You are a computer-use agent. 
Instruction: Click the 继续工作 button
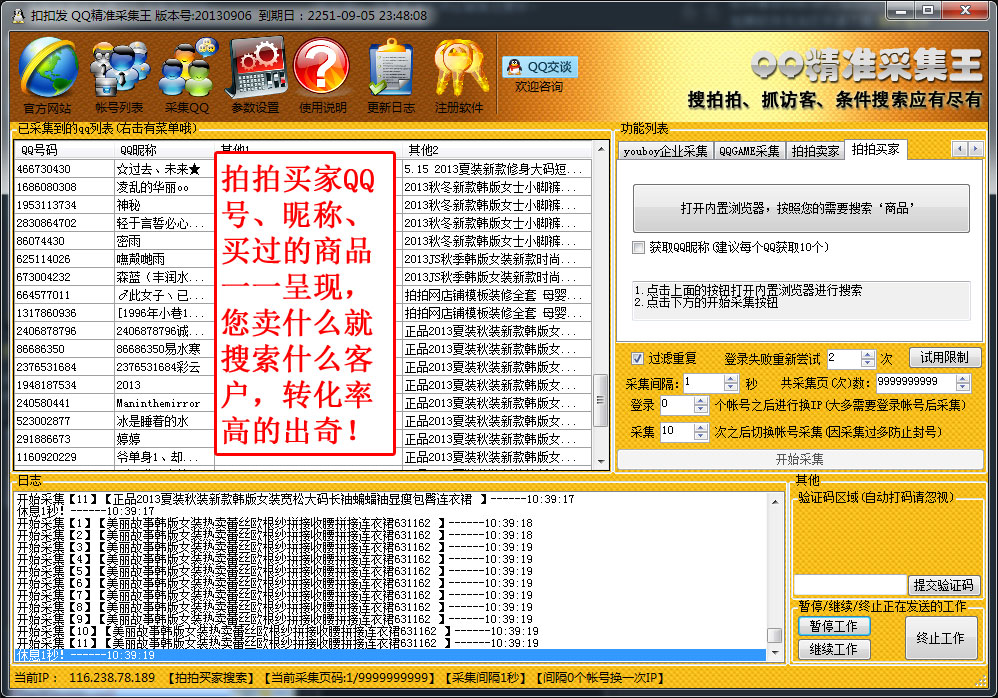(x=834, y=649)
